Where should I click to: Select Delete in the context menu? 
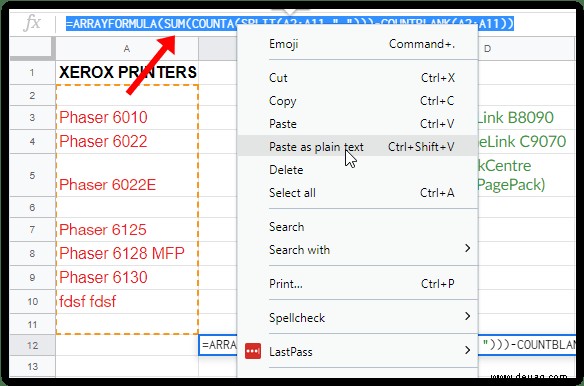pos(357,170)
